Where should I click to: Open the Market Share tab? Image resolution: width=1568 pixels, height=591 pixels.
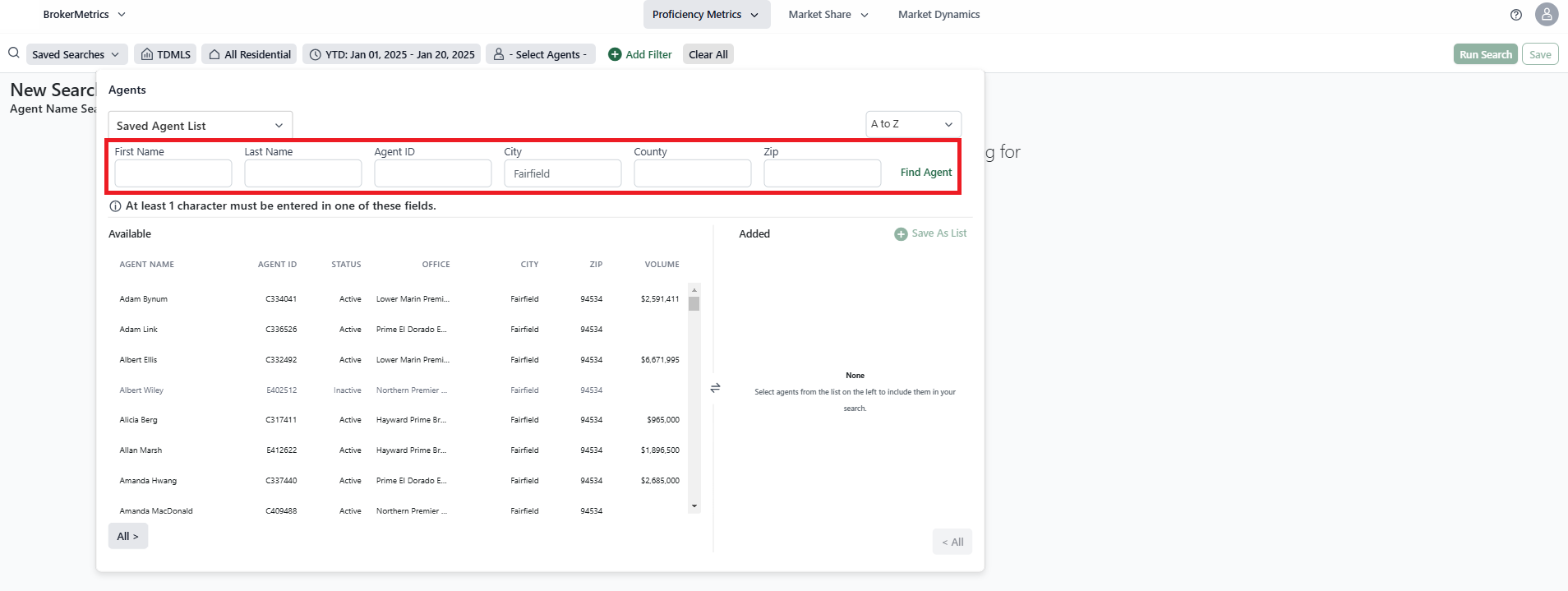[x=828, y=15]
